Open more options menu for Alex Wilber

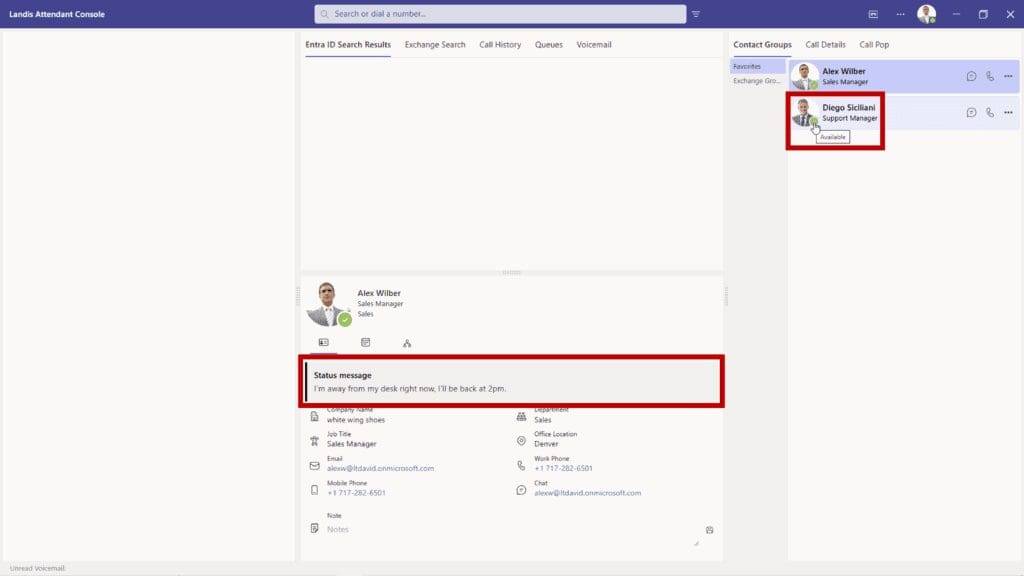click(x=1009, y=76)
